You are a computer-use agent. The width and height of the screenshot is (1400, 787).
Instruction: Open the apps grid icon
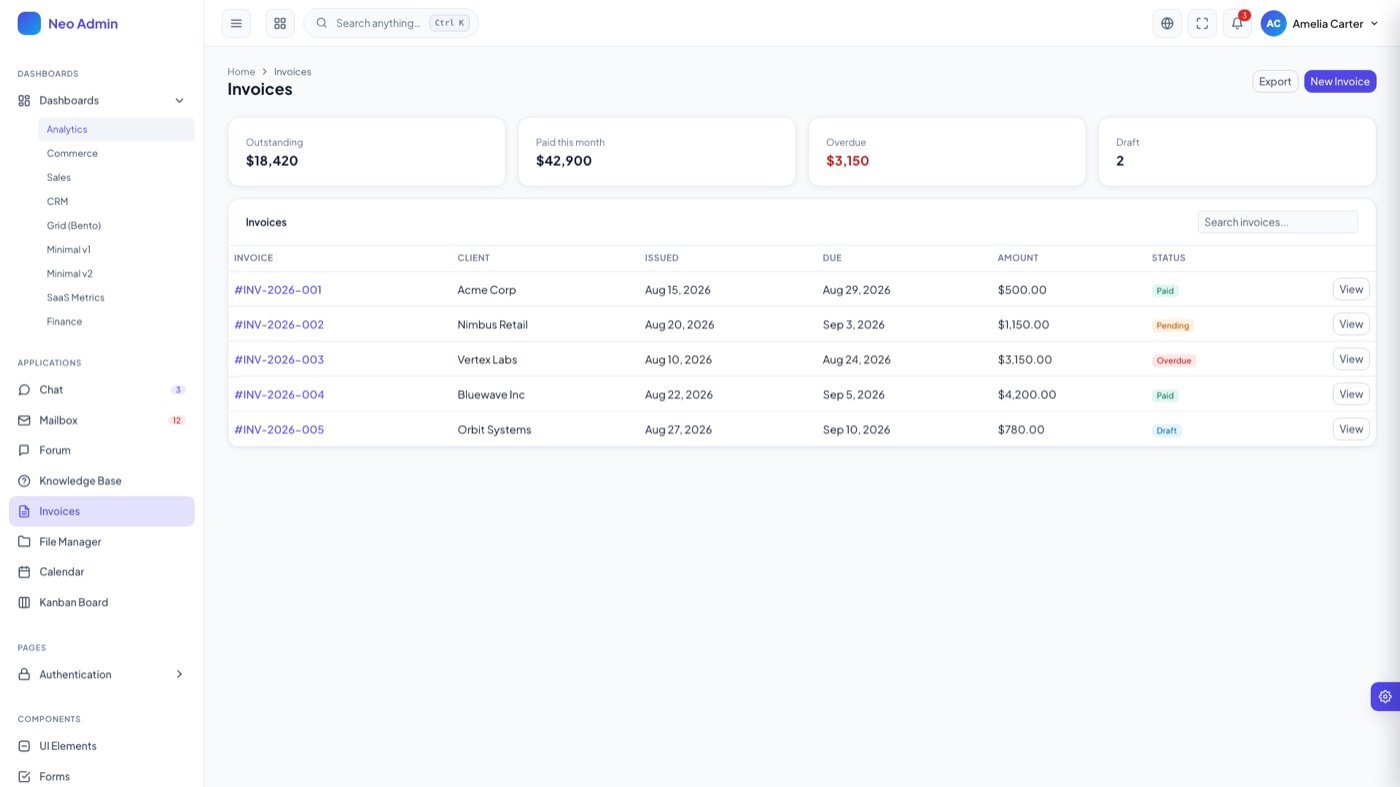coord(280,23)
